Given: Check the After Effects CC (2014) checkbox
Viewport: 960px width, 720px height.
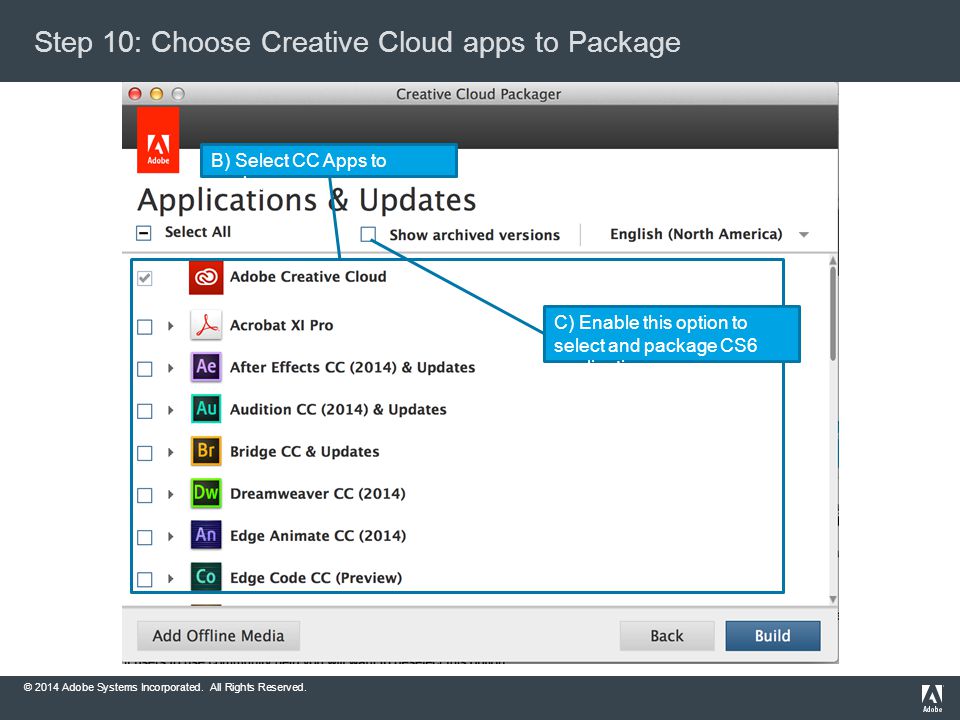Looking at the screenshot, I should point(144,369).
